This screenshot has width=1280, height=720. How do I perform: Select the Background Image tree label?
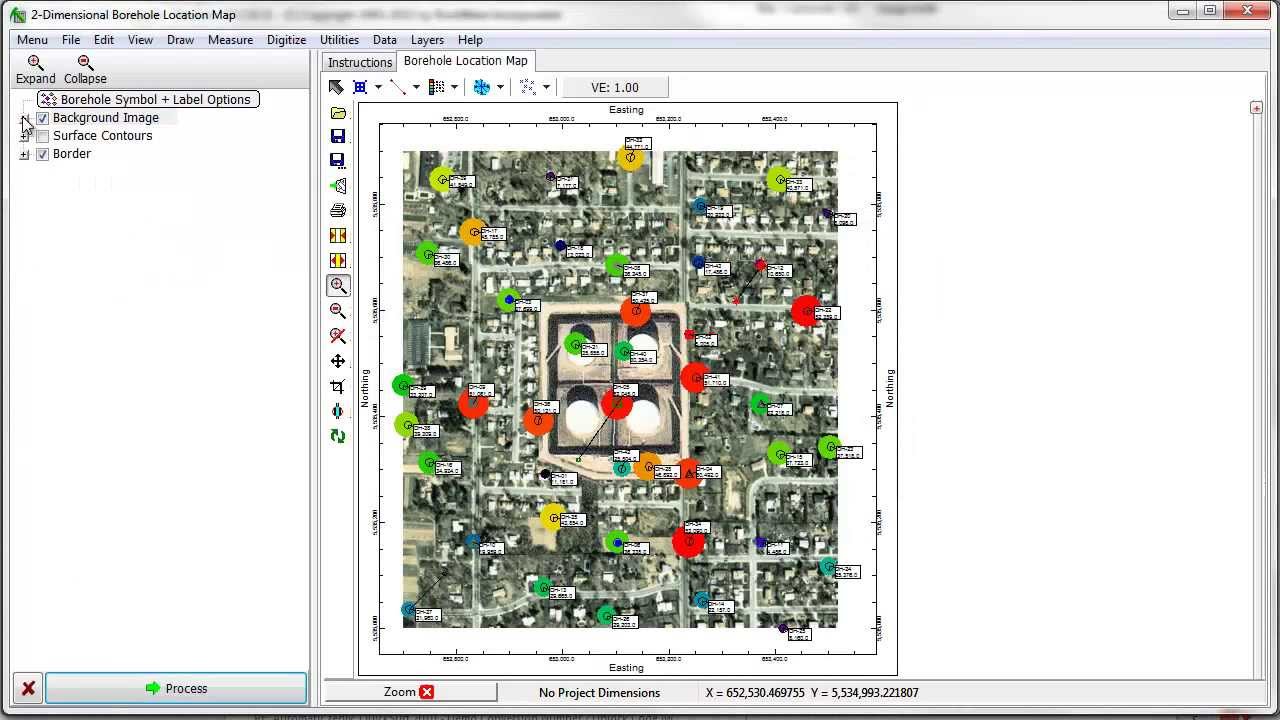106,118
